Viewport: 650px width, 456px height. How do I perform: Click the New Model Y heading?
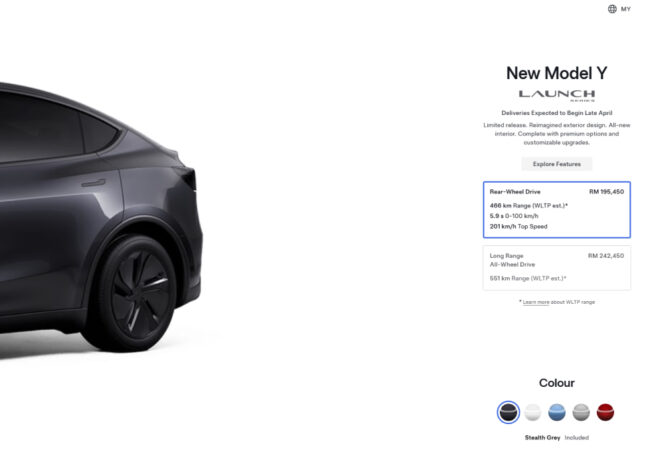click(557, 73)
